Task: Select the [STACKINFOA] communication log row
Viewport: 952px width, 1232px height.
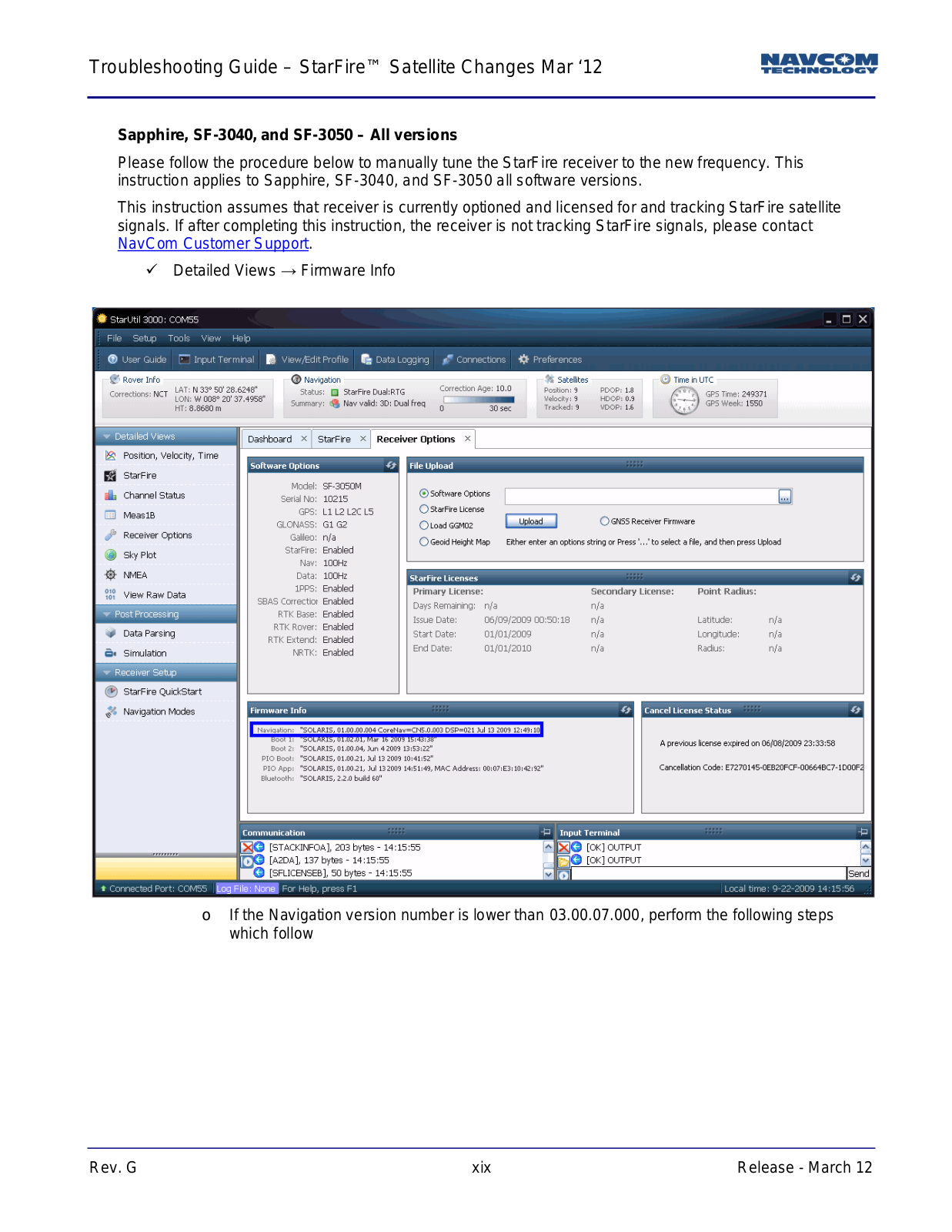Action: [345, 848]
